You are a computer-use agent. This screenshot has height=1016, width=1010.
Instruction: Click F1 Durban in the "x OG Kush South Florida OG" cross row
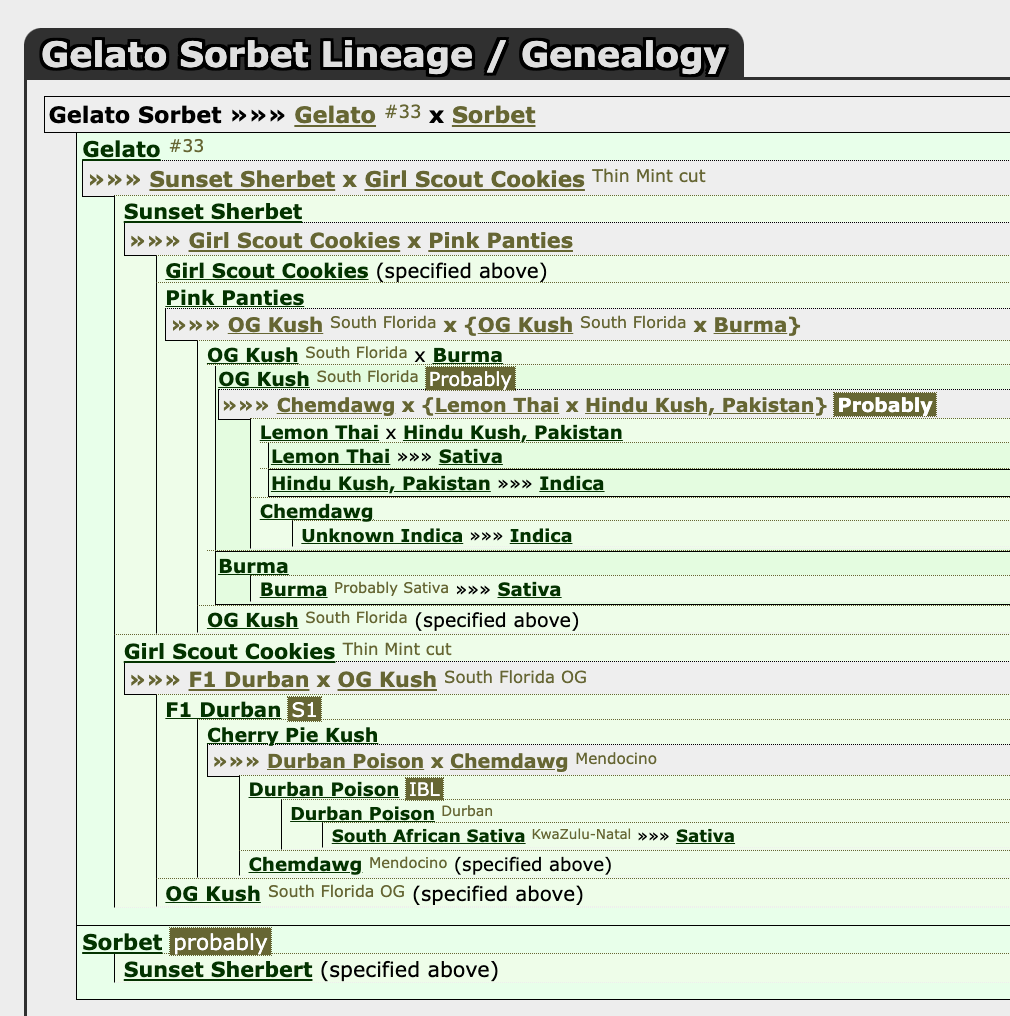249,680
